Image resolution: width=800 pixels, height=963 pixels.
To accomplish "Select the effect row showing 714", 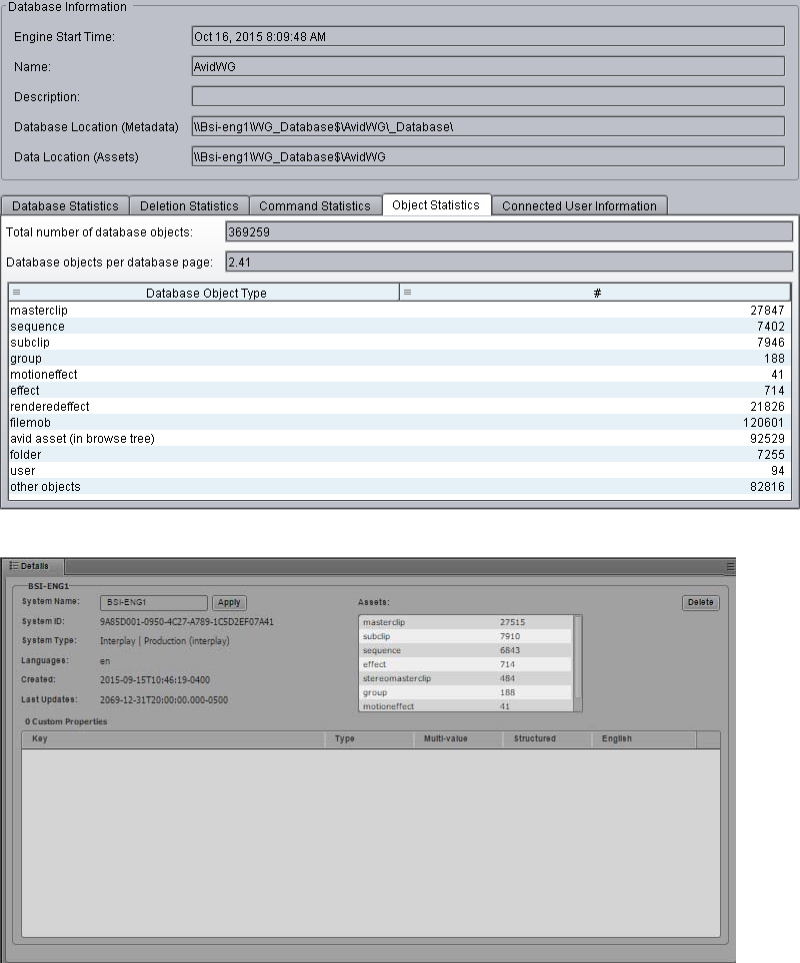I will pyautogui.click(x=400, y=390).
